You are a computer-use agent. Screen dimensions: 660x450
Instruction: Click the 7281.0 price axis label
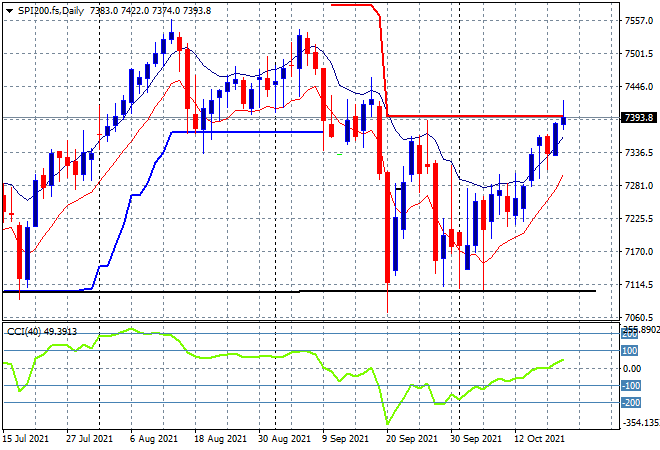[639, 186]
